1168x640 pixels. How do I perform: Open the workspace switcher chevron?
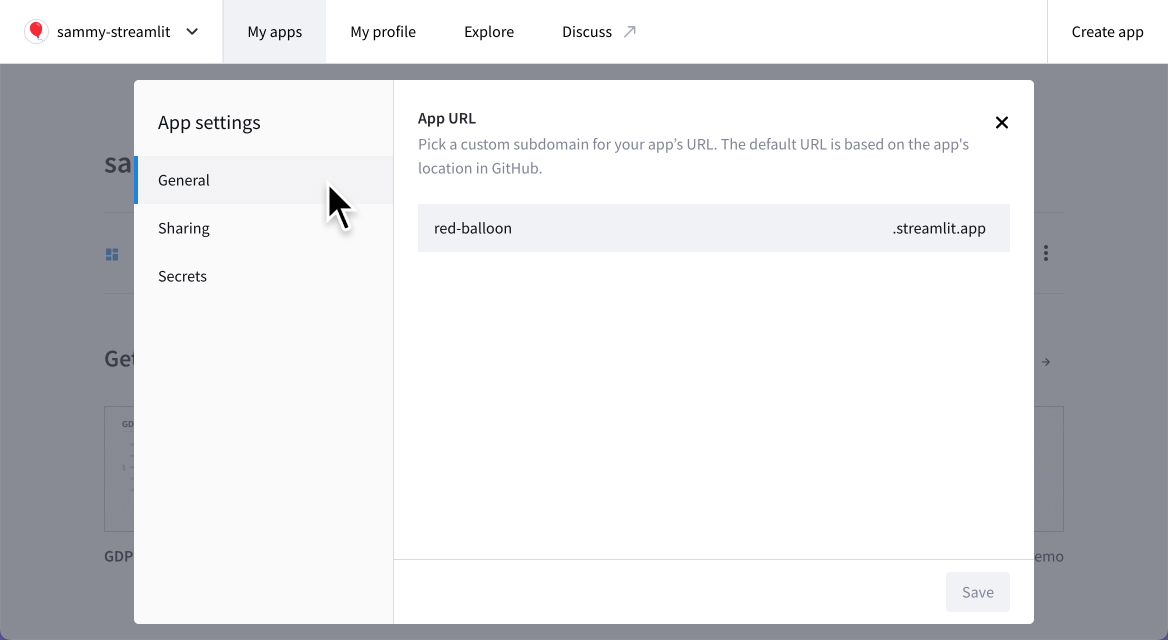[x=190, y=31]
